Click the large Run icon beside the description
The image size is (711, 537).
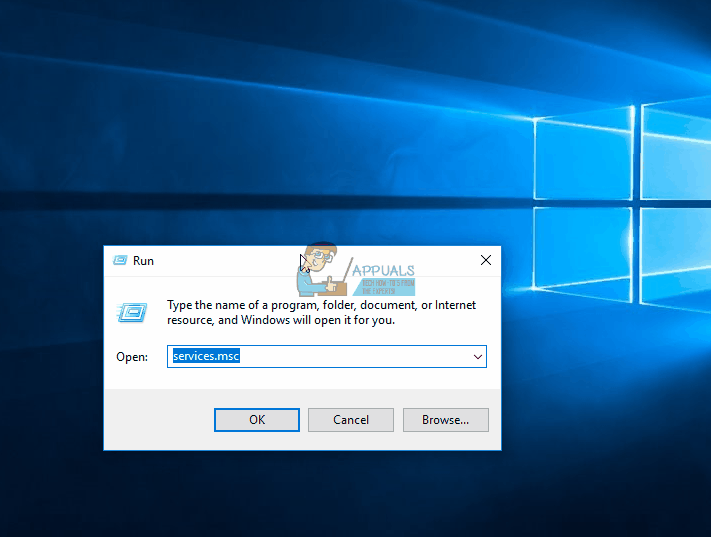[x=133, y=313]
